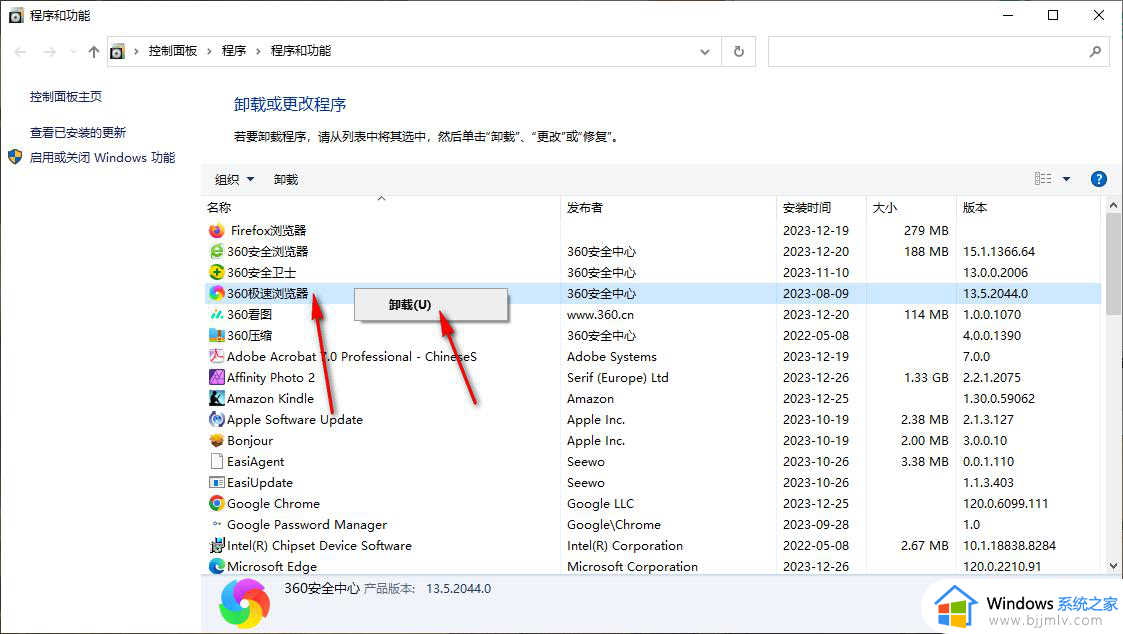Click scrollbar up arrow

1113,206
